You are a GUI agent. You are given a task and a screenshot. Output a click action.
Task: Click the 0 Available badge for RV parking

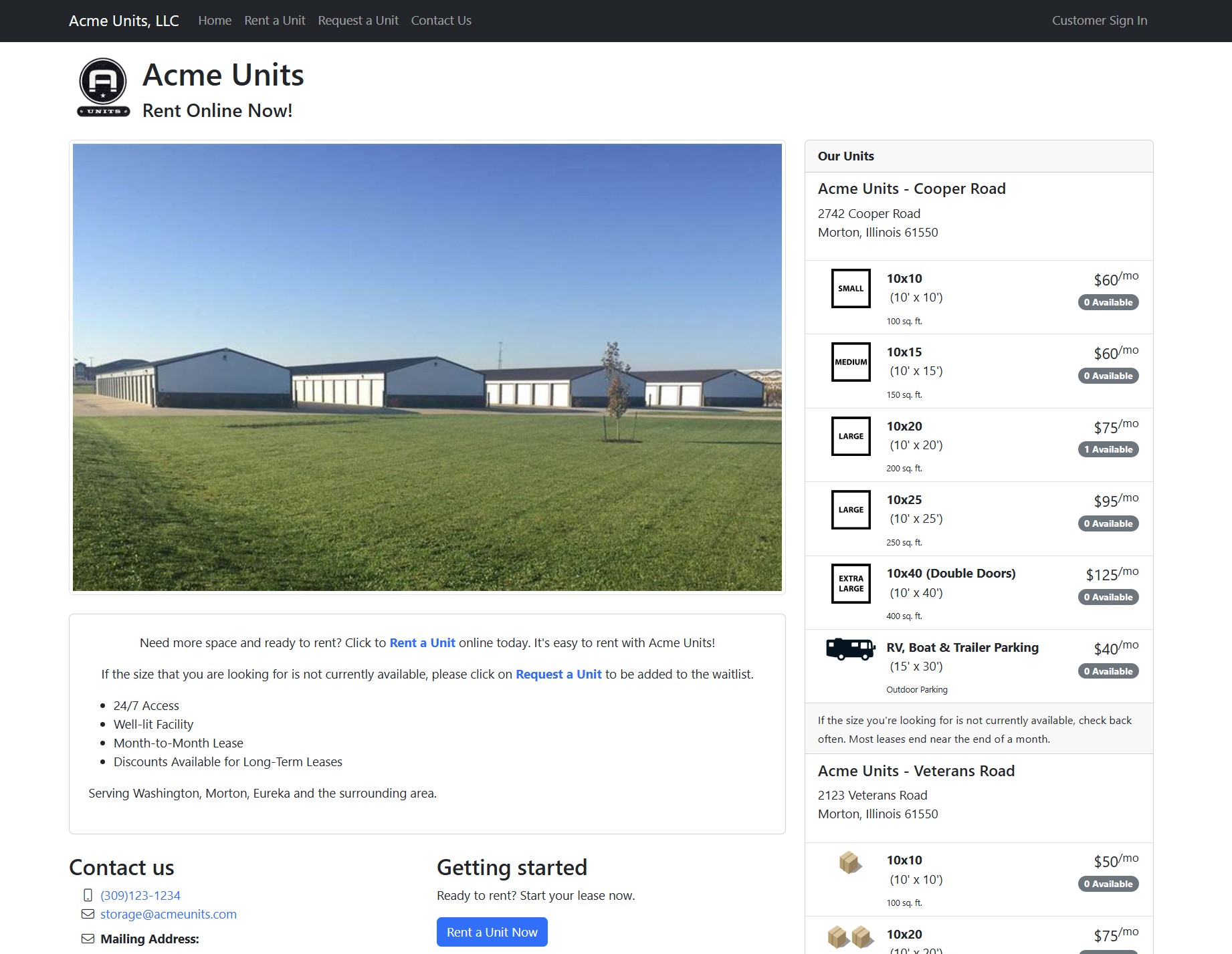(x=1108, y=671)
